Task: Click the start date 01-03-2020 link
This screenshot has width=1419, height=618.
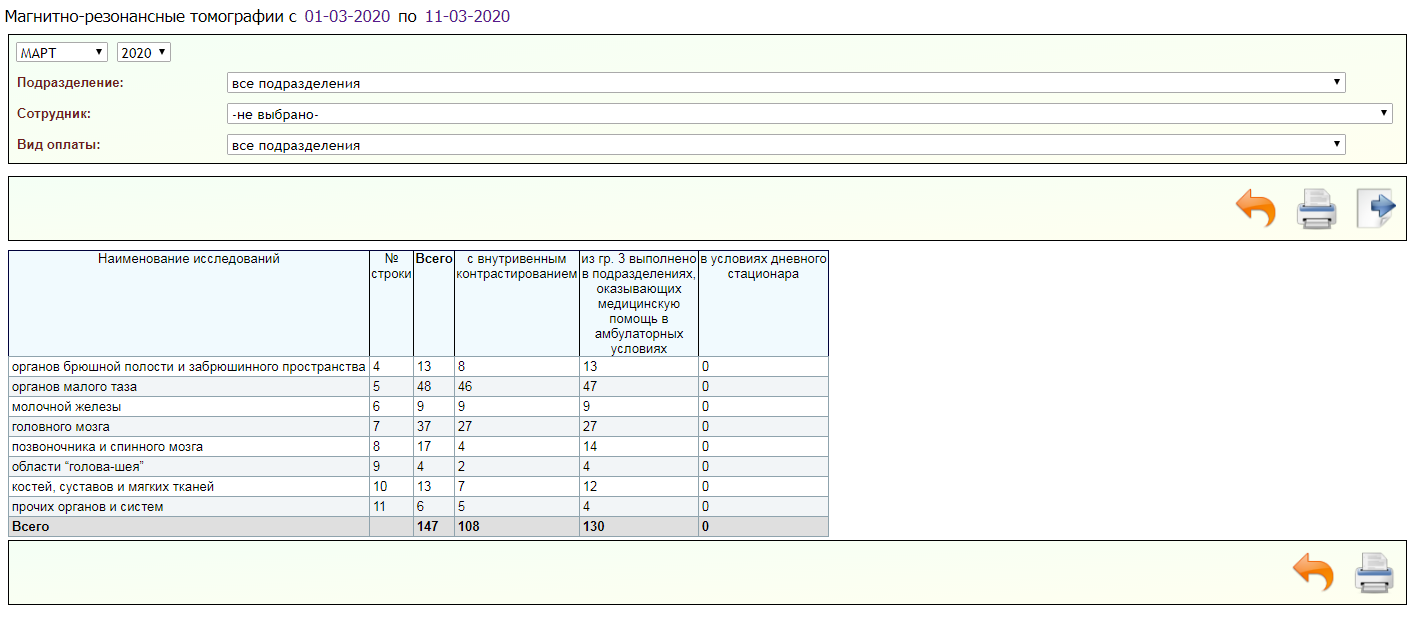Action: point(347,16)
